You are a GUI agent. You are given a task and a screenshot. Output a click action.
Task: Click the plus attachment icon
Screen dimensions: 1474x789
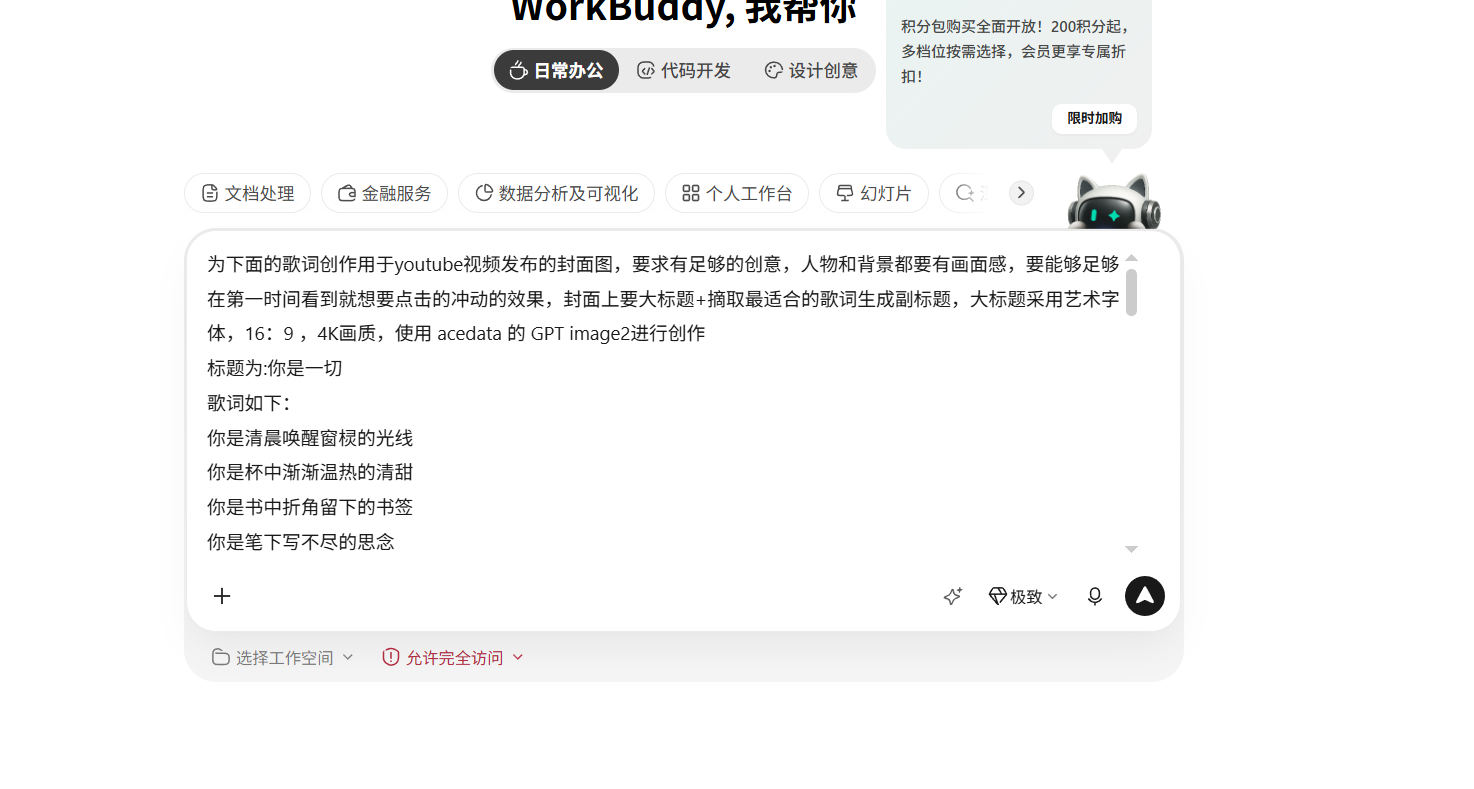[222, 596]
